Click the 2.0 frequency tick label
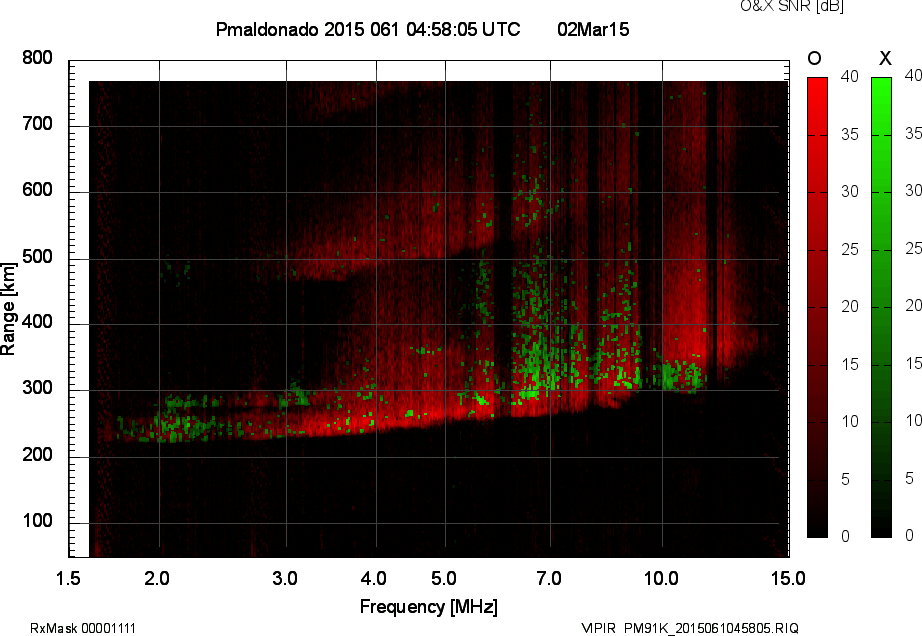This screenshot has height=636, width=922. (157, 578)
